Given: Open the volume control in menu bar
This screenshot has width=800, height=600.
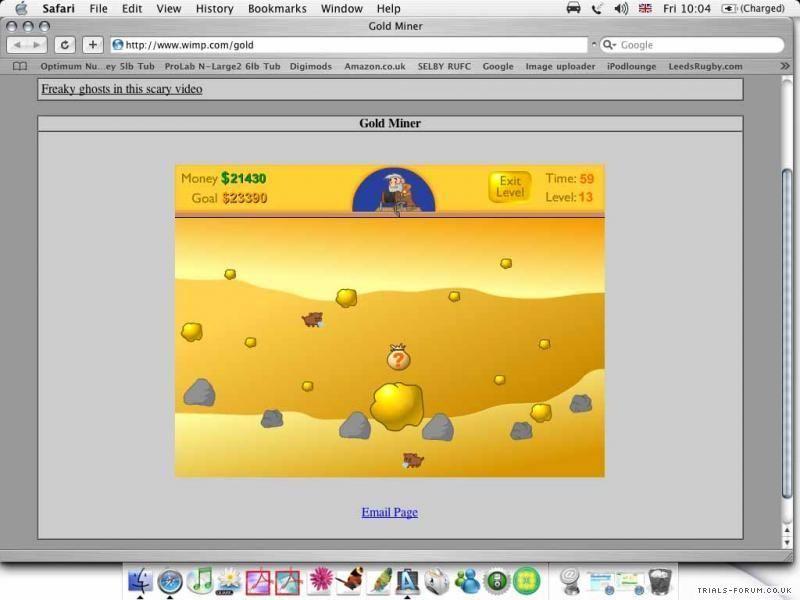Looking at the screenshot, I should pos(620,8).
